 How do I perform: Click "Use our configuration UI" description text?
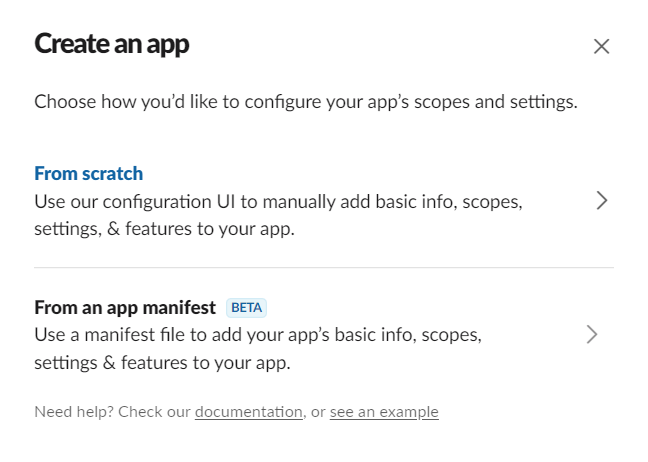277,201
